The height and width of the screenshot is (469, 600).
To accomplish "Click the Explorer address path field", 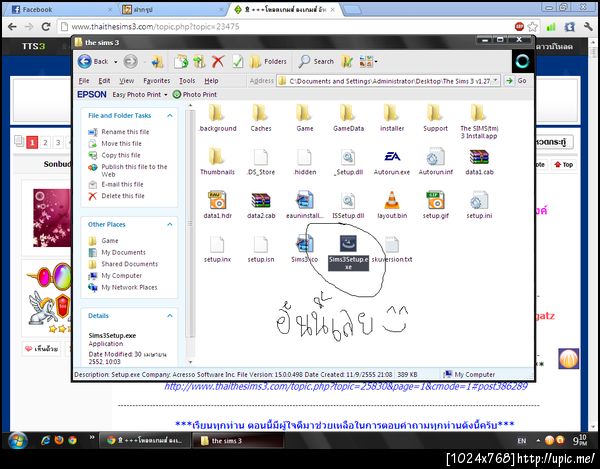I will click(x=384, y=81).
